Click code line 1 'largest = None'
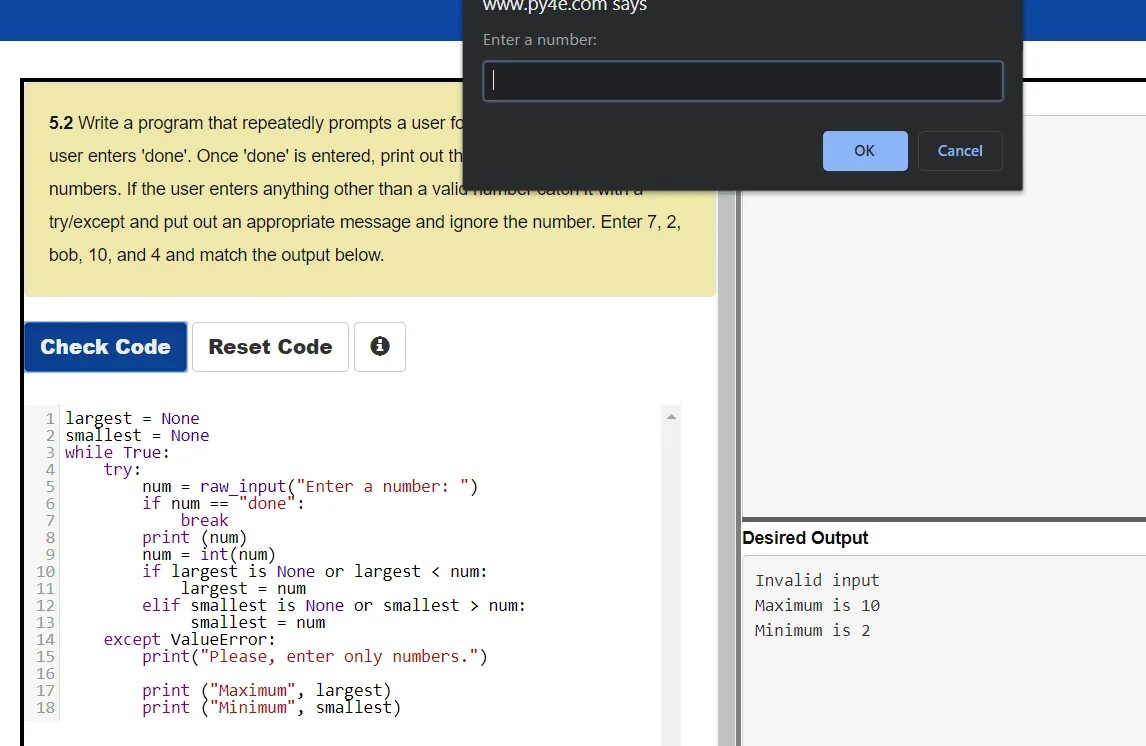1146x746 pixels. (x=132, y=419)
